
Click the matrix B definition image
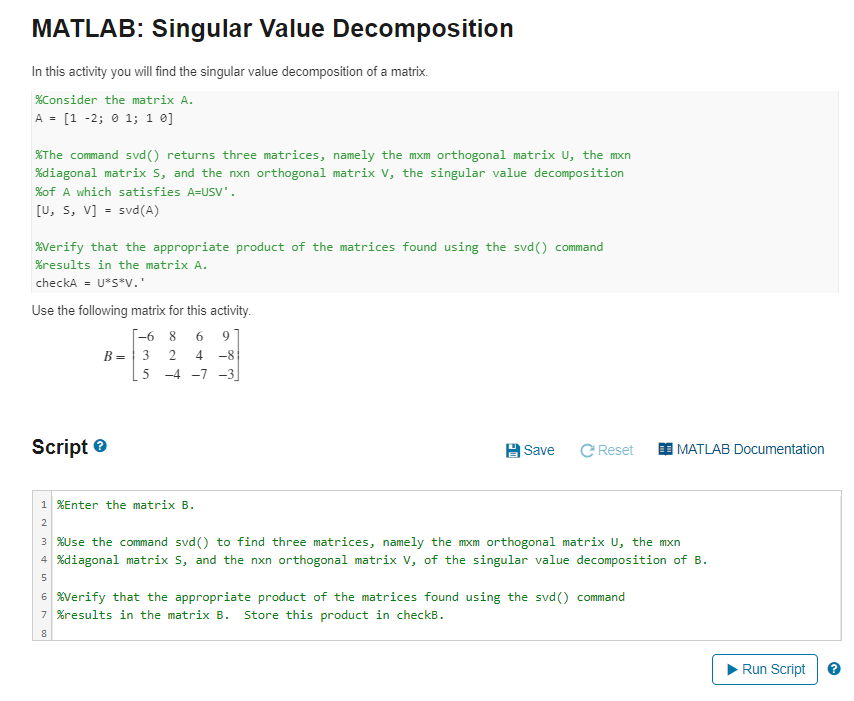point(170,355)
